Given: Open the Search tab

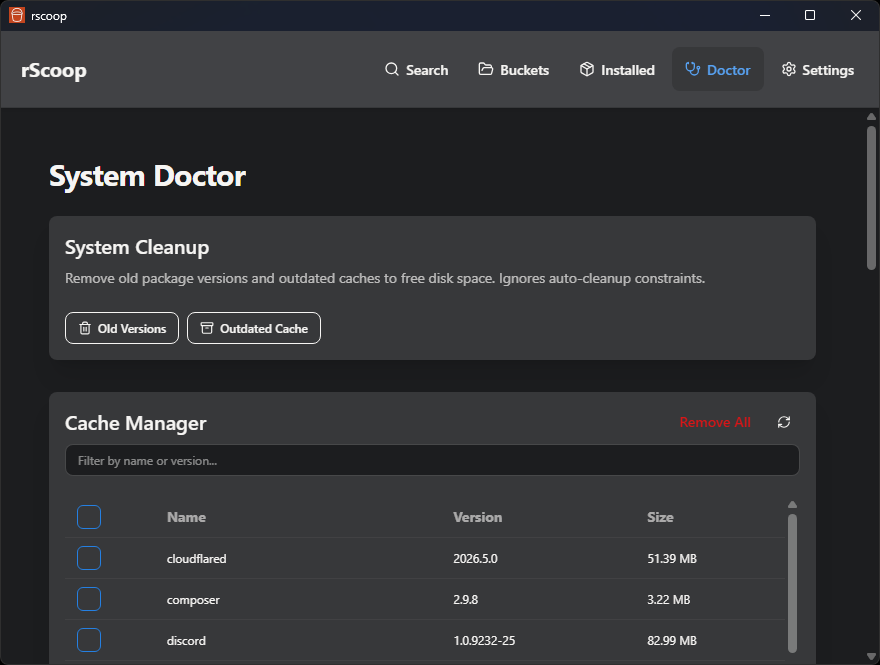Looking at the screenshot, I should (x=416, y=70).
